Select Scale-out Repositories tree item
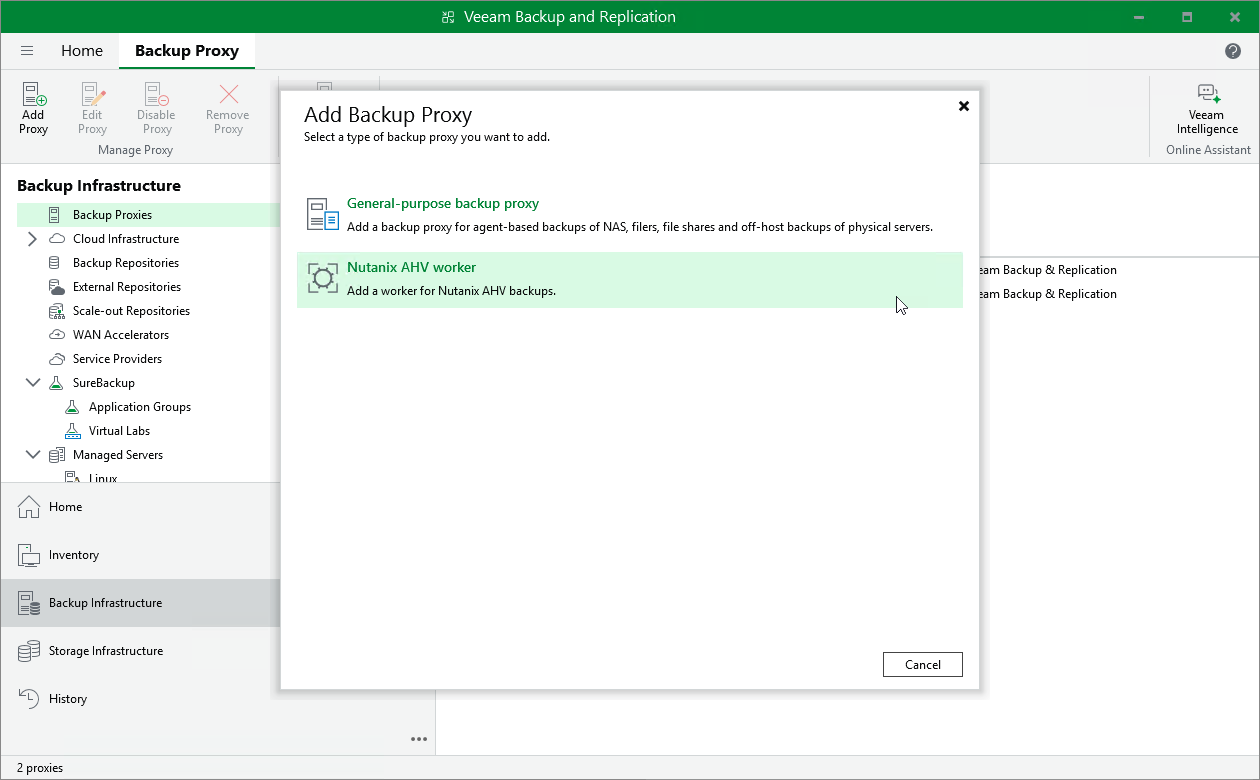 (131, 311)
